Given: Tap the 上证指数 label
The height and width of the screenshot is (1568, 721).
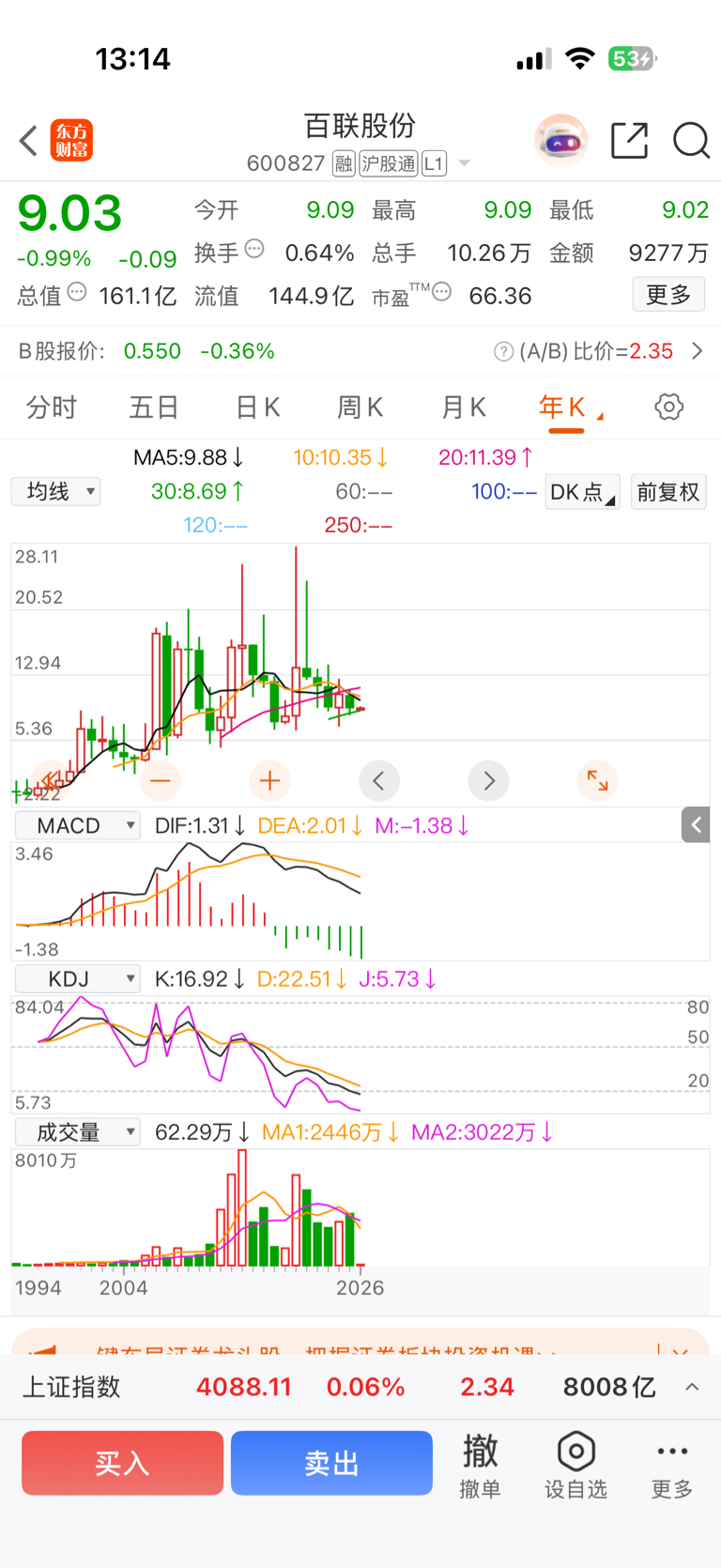Looking at the screenshot, I should tap(71, 1387).
